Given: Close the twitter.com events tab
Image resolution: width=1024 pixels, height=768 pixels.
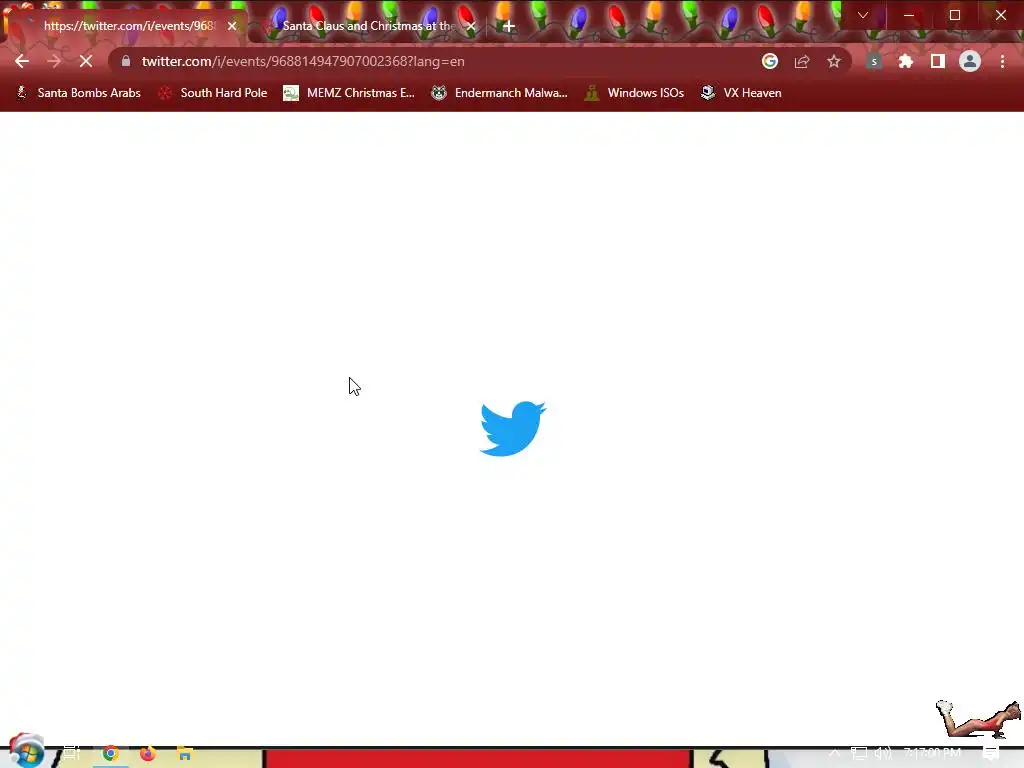Looking at the screenshot, I should point(232,26).
